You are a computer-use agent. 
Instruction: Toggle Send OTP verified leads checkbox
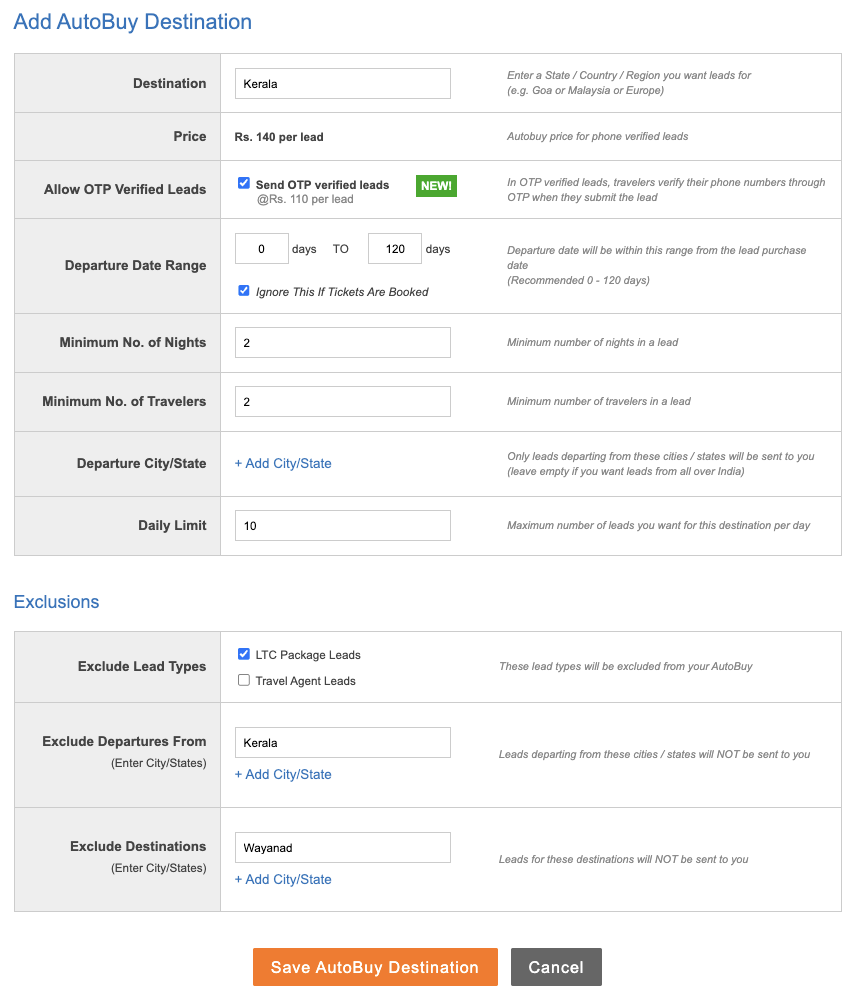[x=244, y=184]
